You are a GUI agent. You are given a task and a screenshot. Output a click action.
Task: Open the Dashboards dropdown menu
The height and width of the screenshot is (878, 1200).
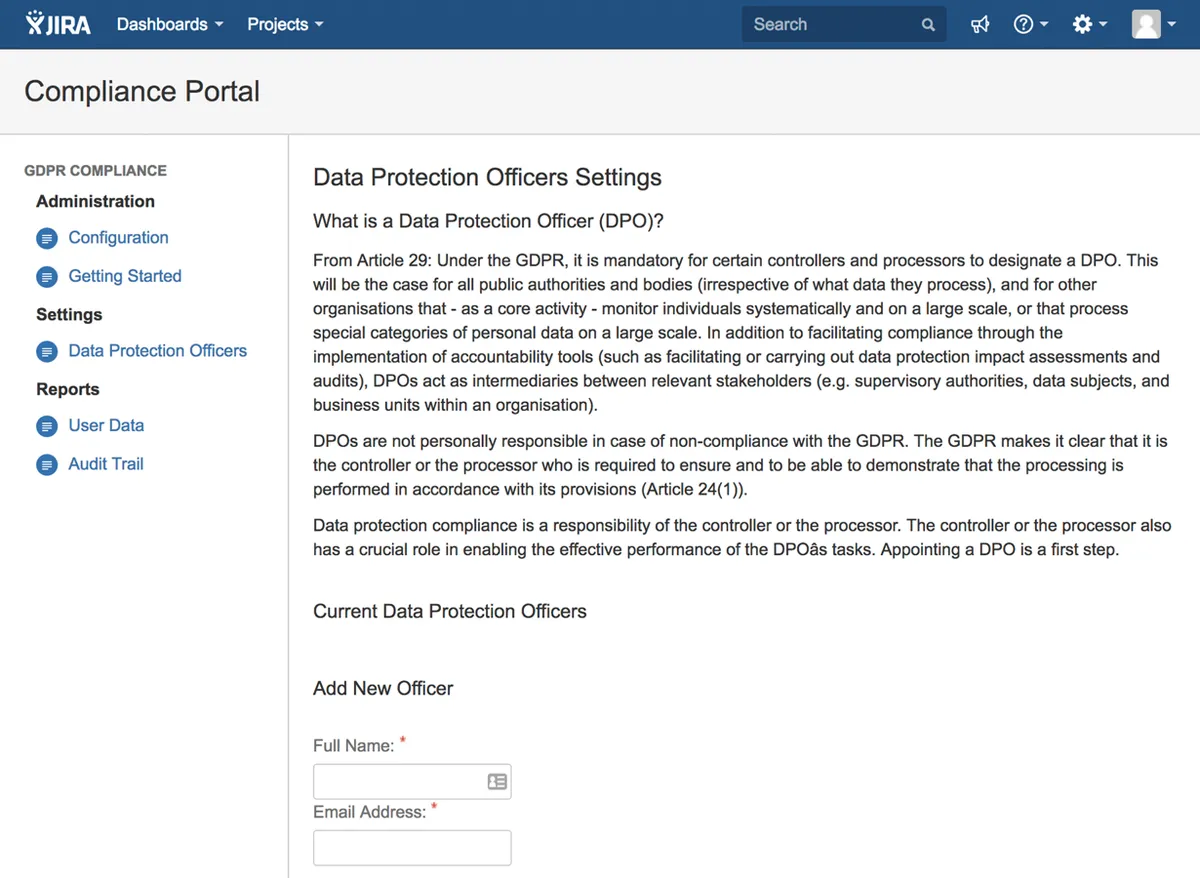(x=169, y=24)
